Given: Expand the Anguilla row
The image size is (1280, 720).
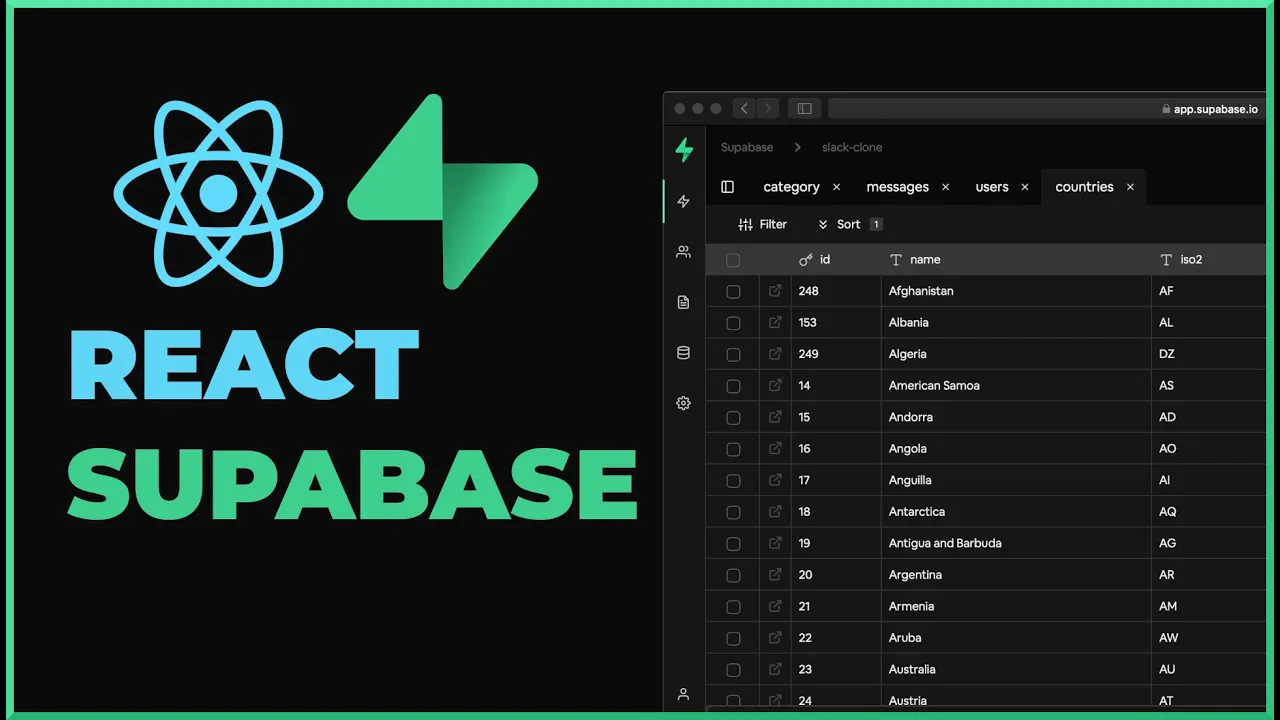Looking at the screenshot, I should coord(775,480).
